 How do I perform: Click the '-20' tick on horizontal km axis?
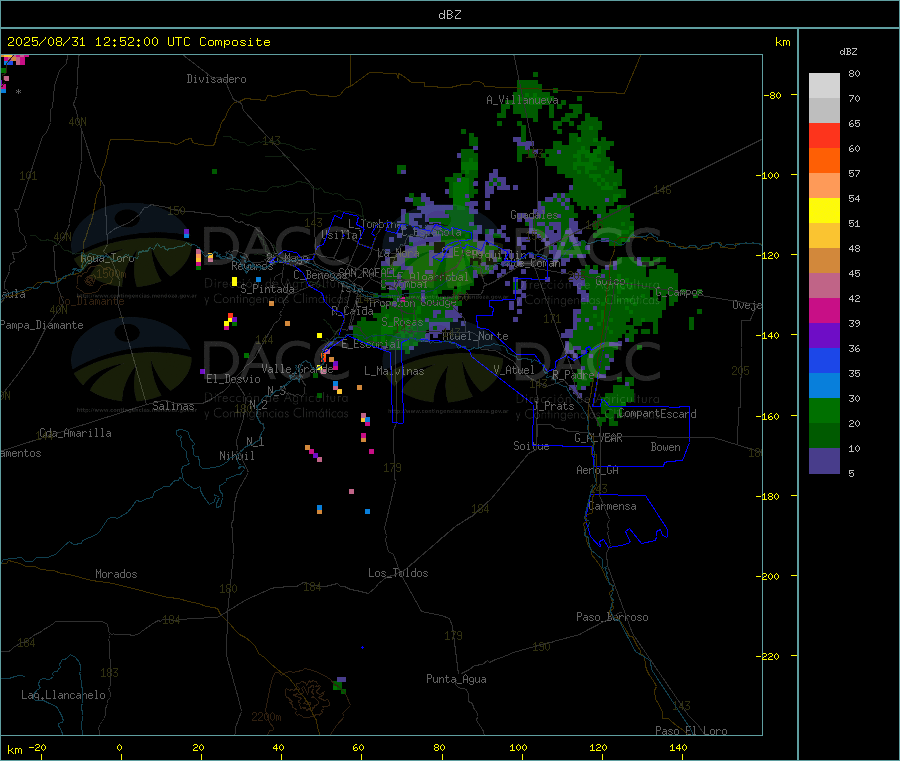pos(38,747)
